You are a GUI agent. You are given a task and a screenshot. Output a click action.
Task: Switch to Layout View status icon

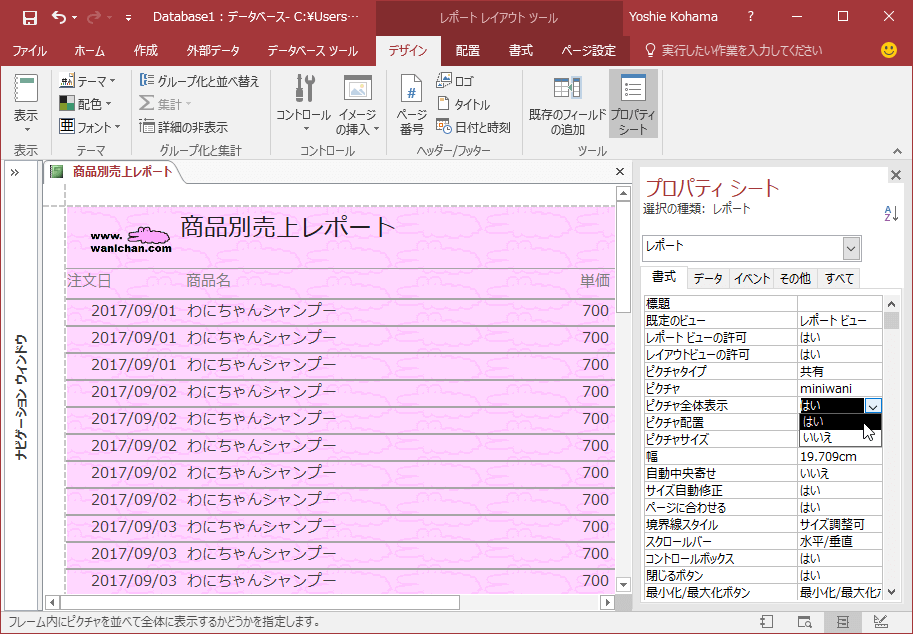pyautogui.click(x=843, y=622)
